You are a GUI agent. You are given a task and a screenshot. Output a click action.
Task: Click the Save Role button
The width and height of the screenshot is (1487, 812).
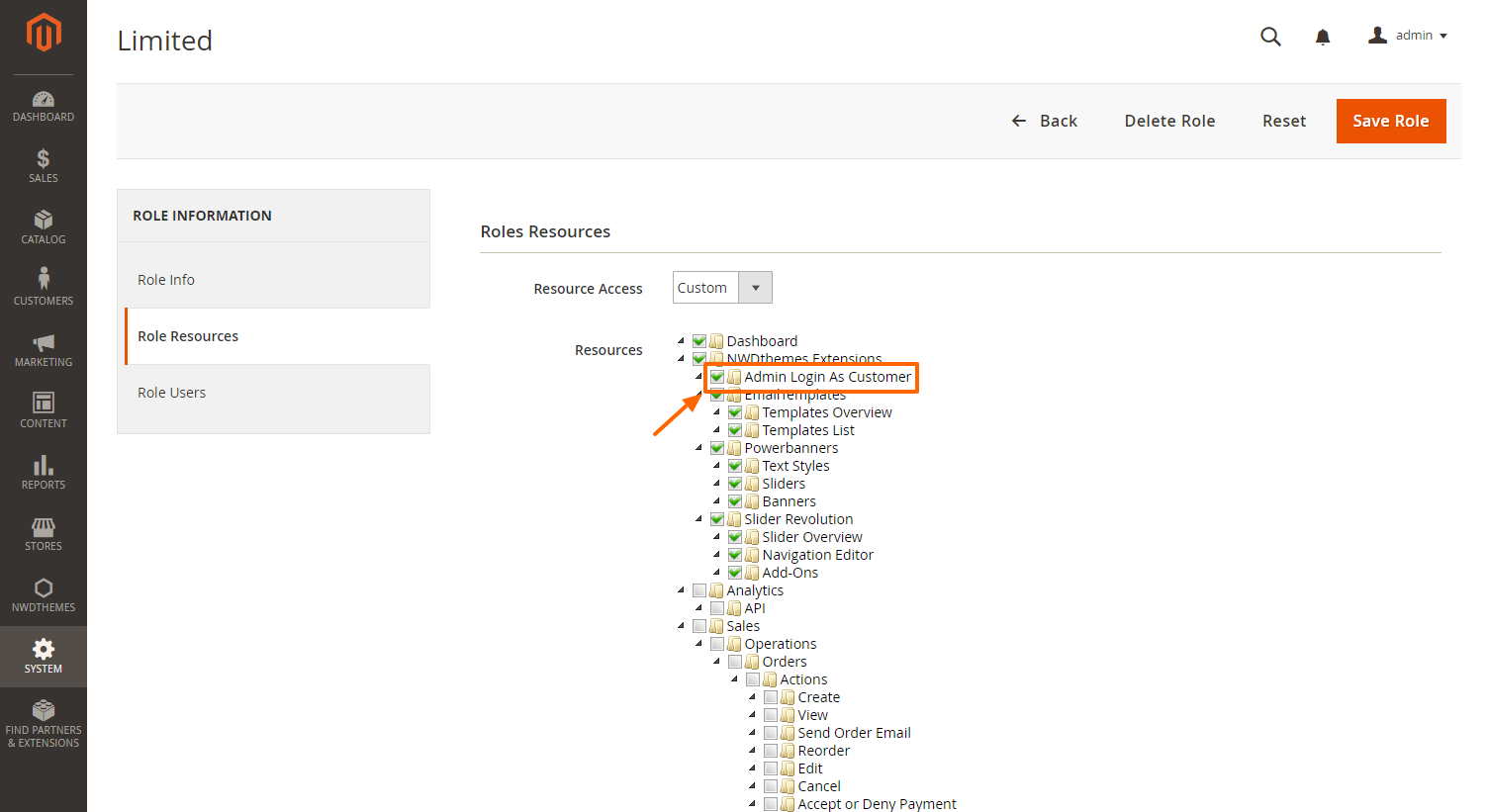1390,121
